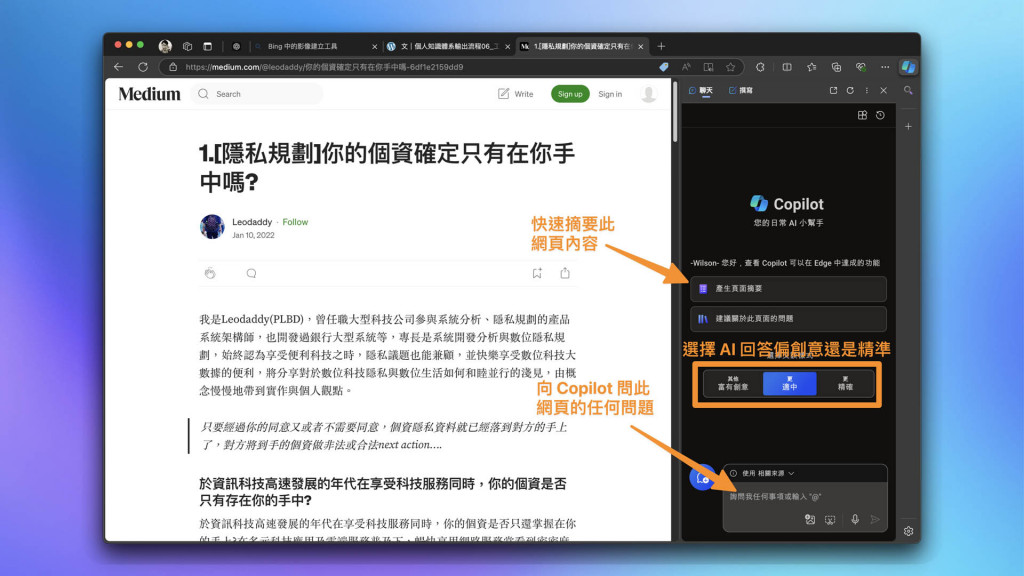Open Browser essentials heart icon
Viewport: 1024px width, 576px height.
(861, 67)
